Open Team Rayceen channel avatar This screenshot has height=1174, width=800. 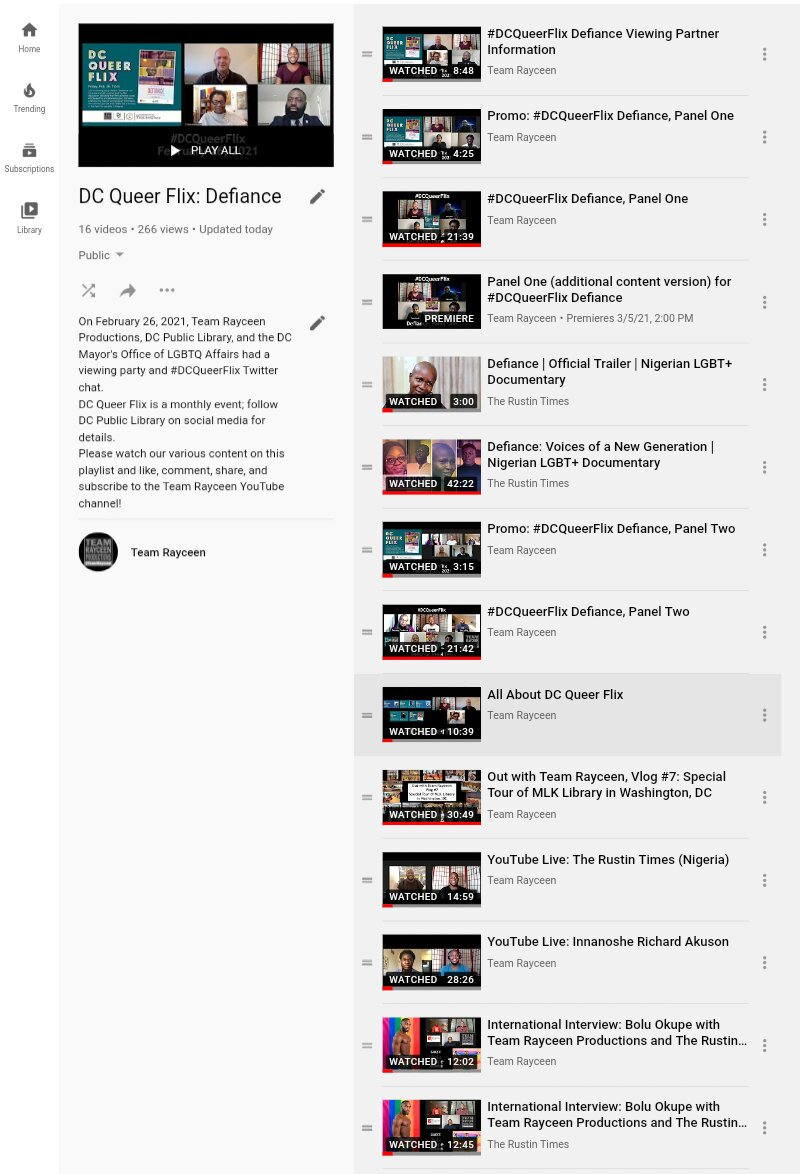click(98, 552)
